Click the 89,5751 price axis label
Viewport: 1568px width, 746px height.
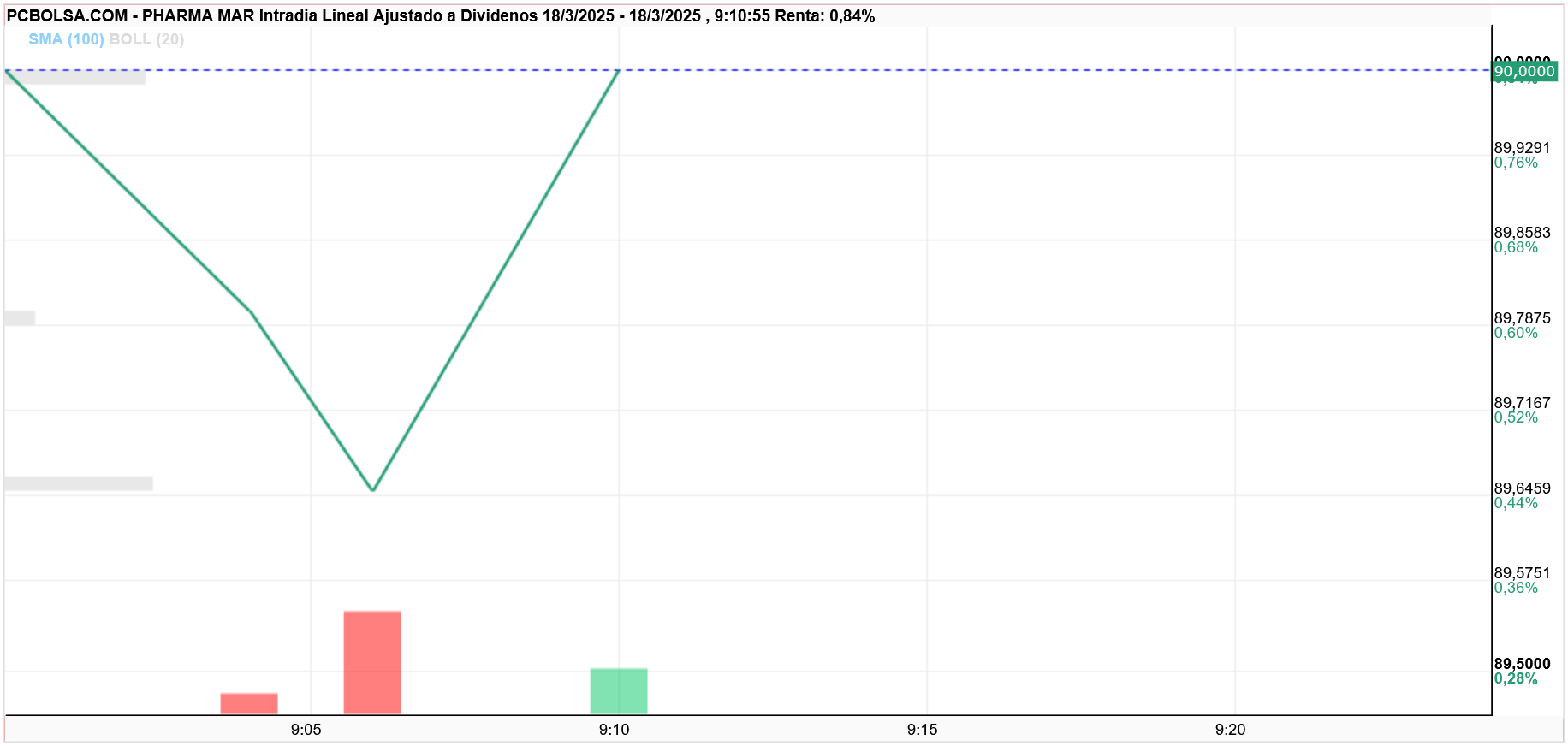coord(1522,573)
